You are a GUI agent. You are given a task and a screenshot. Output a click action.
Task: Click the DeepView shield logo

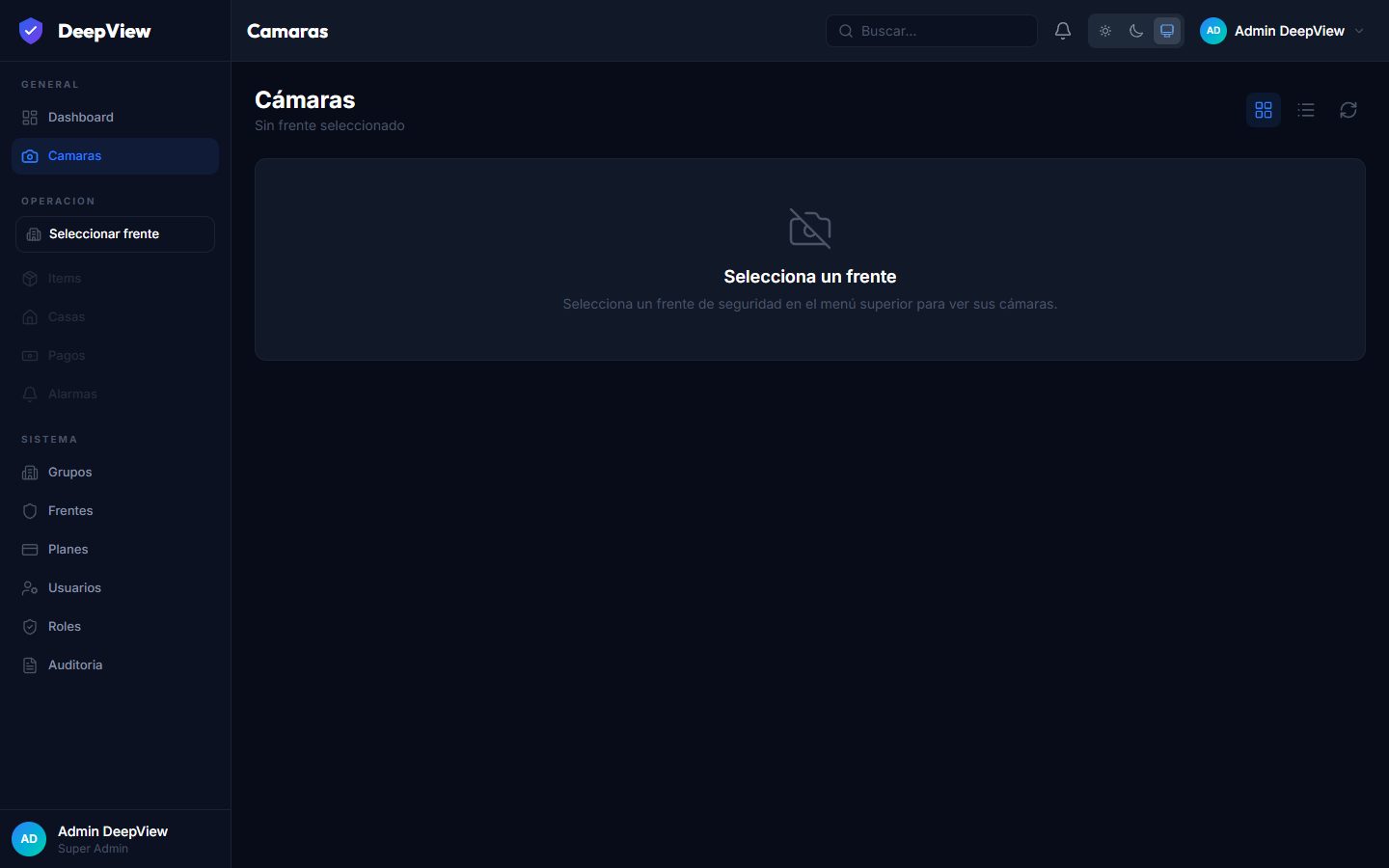pos(31,31)
